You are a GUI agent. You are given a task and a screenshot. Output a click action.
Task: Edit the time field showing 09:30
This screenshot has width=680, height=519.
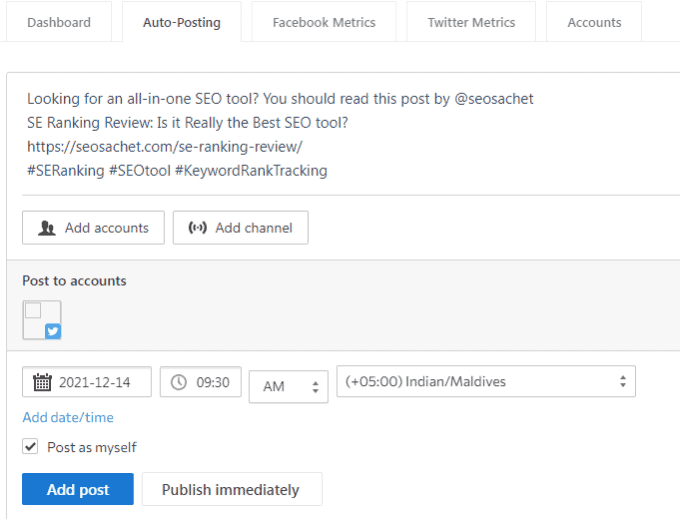[x=200, y=382]
